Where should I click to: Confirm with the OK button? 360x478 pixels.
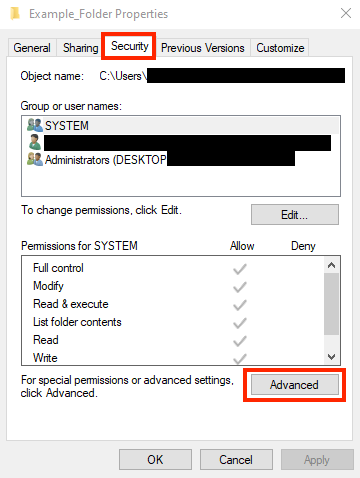pyautogui.click(x=155, y=460)
